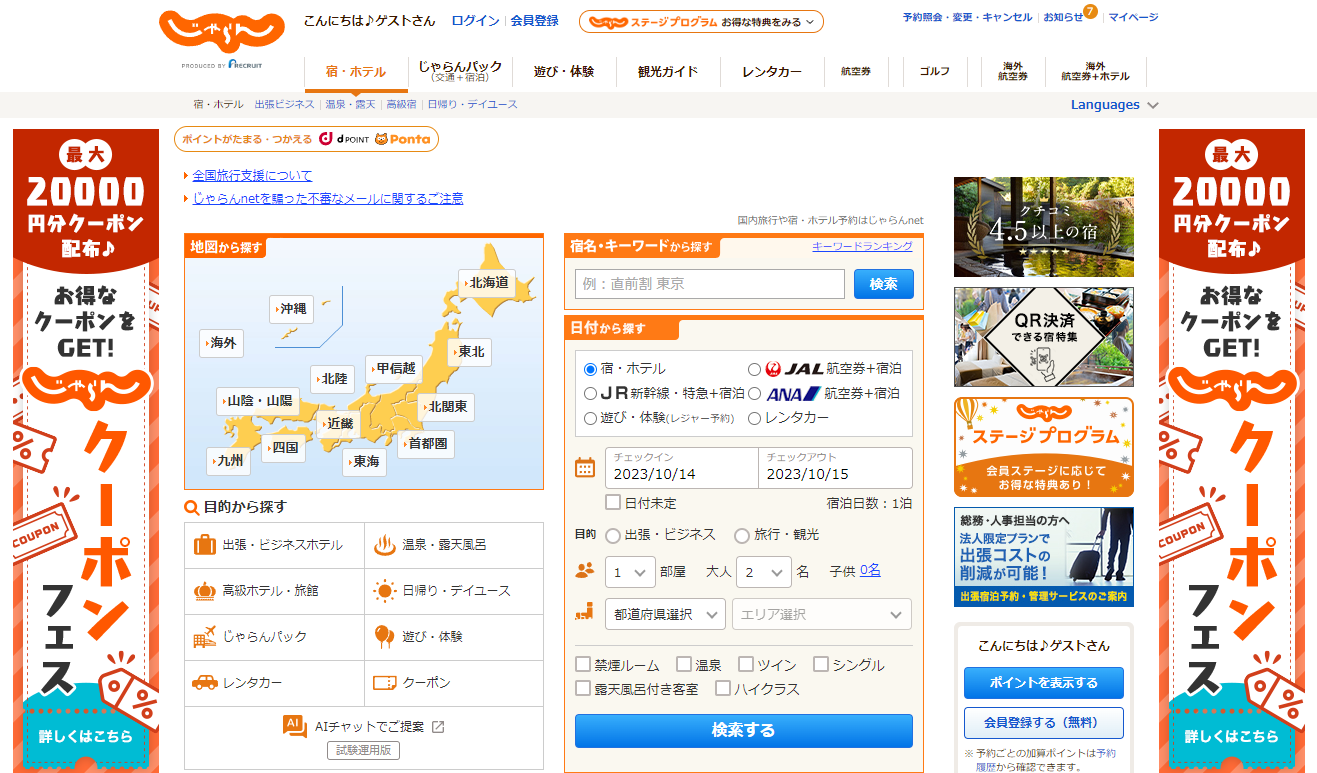Click the balloon icon for 遊び・体験

click(385, 637)
